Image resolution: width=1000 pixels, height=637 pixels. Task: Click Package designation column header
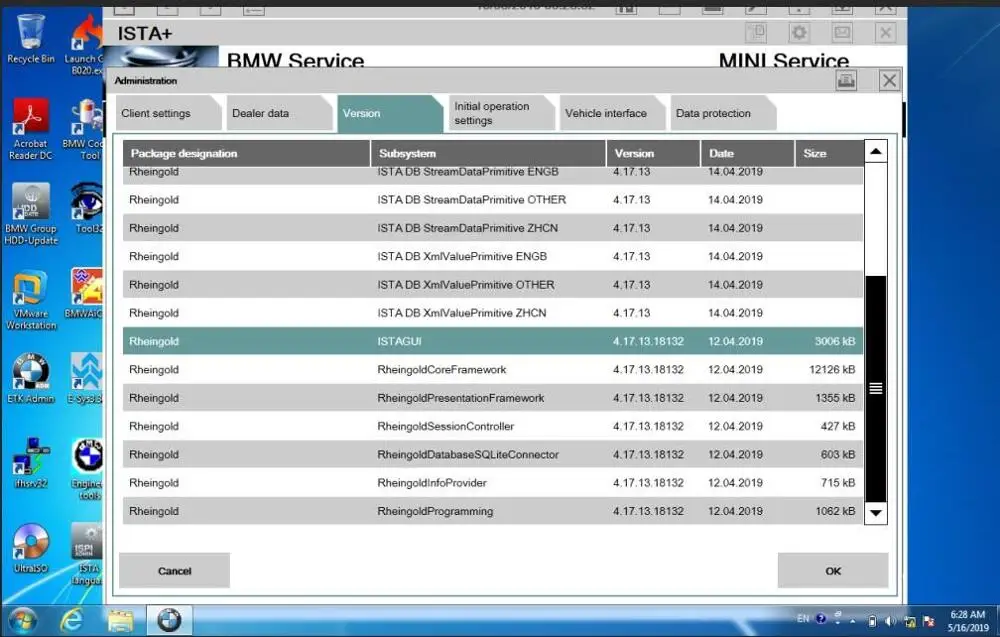click(246, 153)
